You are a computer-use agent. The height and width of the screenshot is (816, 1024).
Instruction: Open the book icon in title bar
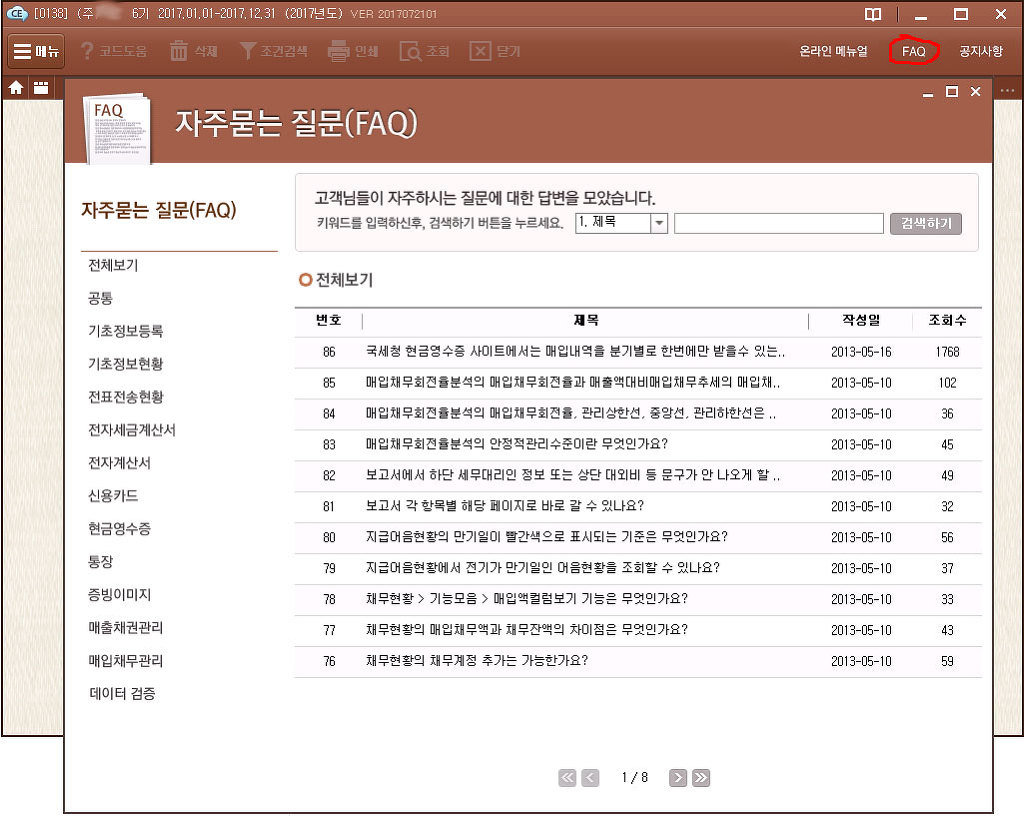tap(874, 15)
